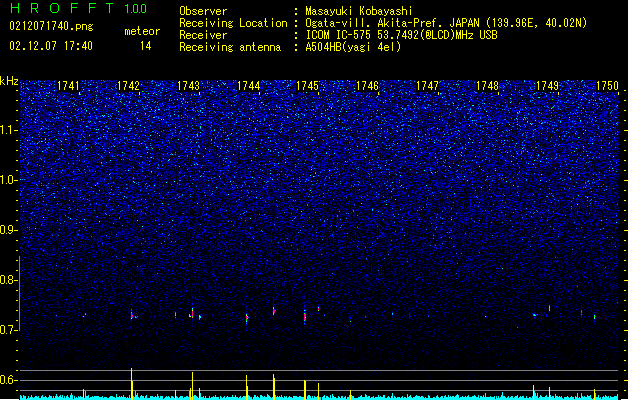Select the observer name Masayuki Kobayashi
This screenshot has width=629, height=400.
point(359,11)
